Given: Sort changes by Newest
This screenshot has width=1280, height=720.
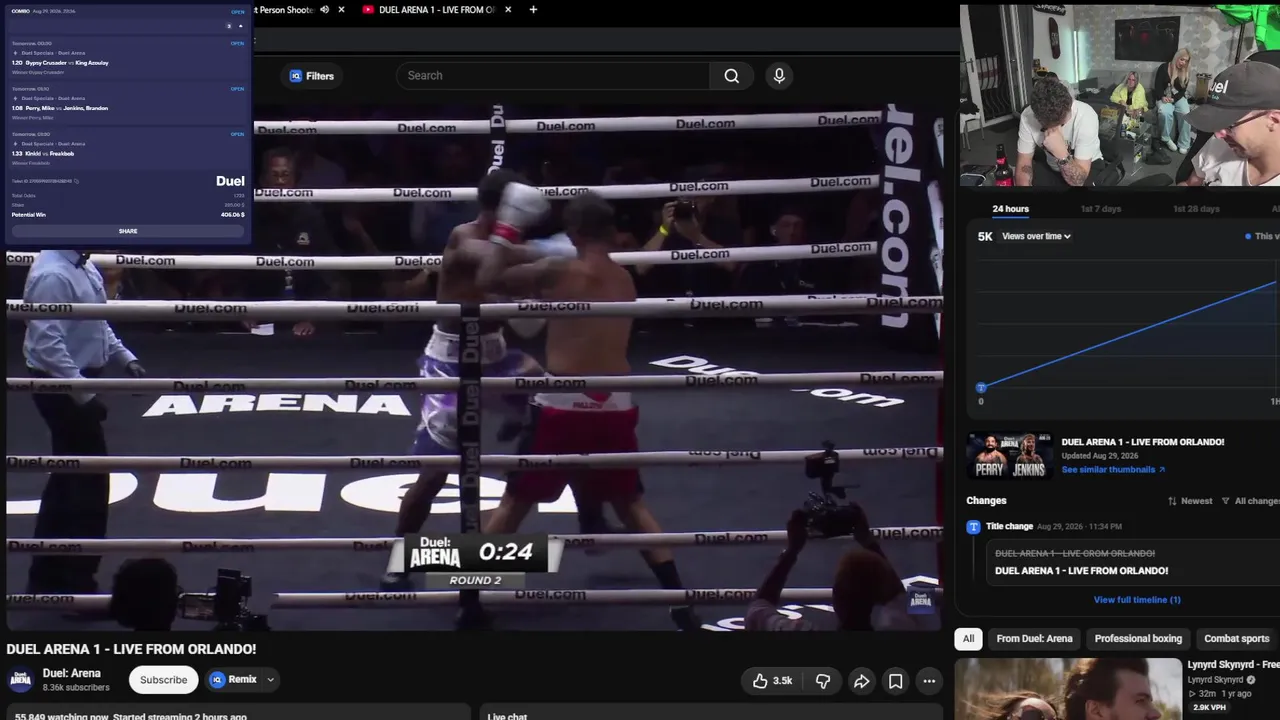Looking at the screenshot, I should [1190, 501].
